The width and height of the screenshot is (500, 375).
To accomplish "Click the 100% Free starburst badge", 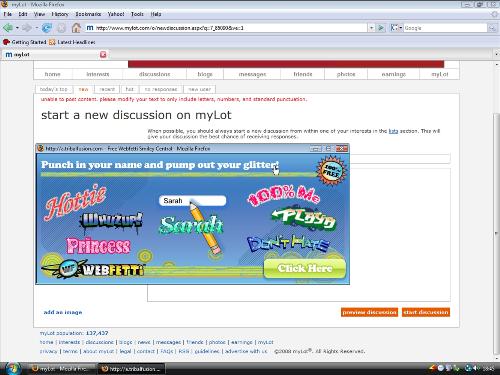I will 332,170.
